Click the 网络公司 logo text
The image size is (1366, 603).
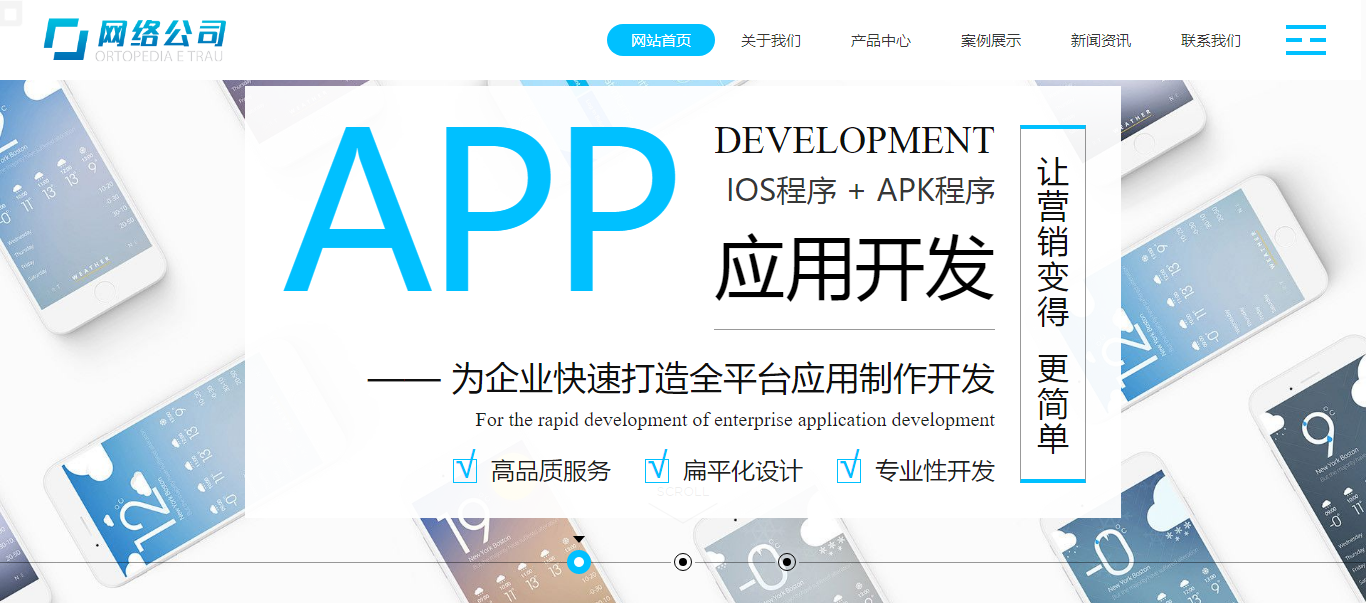coord(161,34)
